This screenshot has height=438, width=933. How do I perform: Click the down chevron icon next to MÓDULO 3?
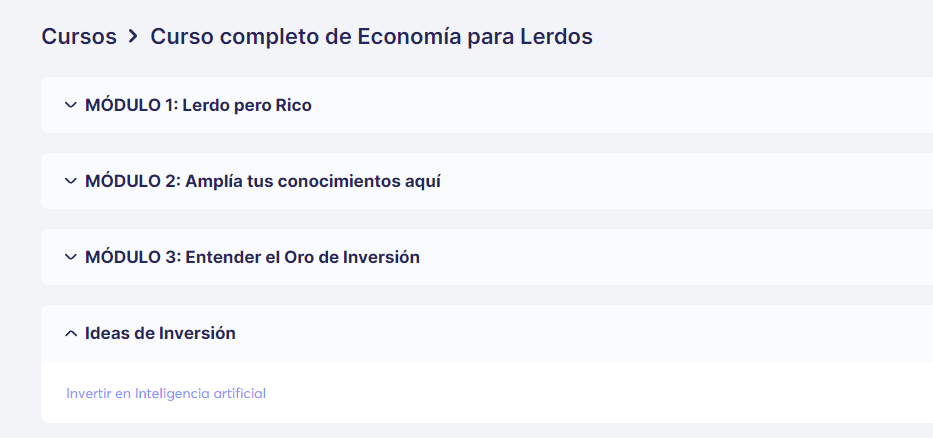coord(71,257)
